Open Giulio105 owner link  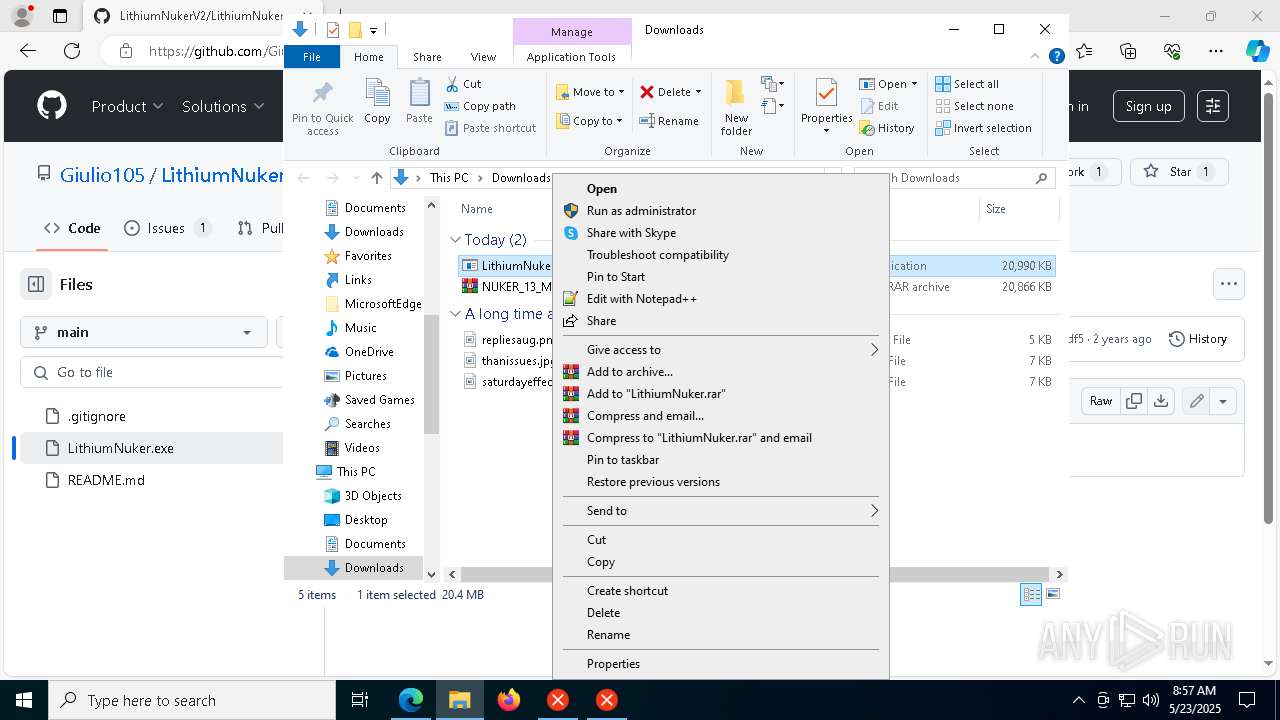[102, 175]
